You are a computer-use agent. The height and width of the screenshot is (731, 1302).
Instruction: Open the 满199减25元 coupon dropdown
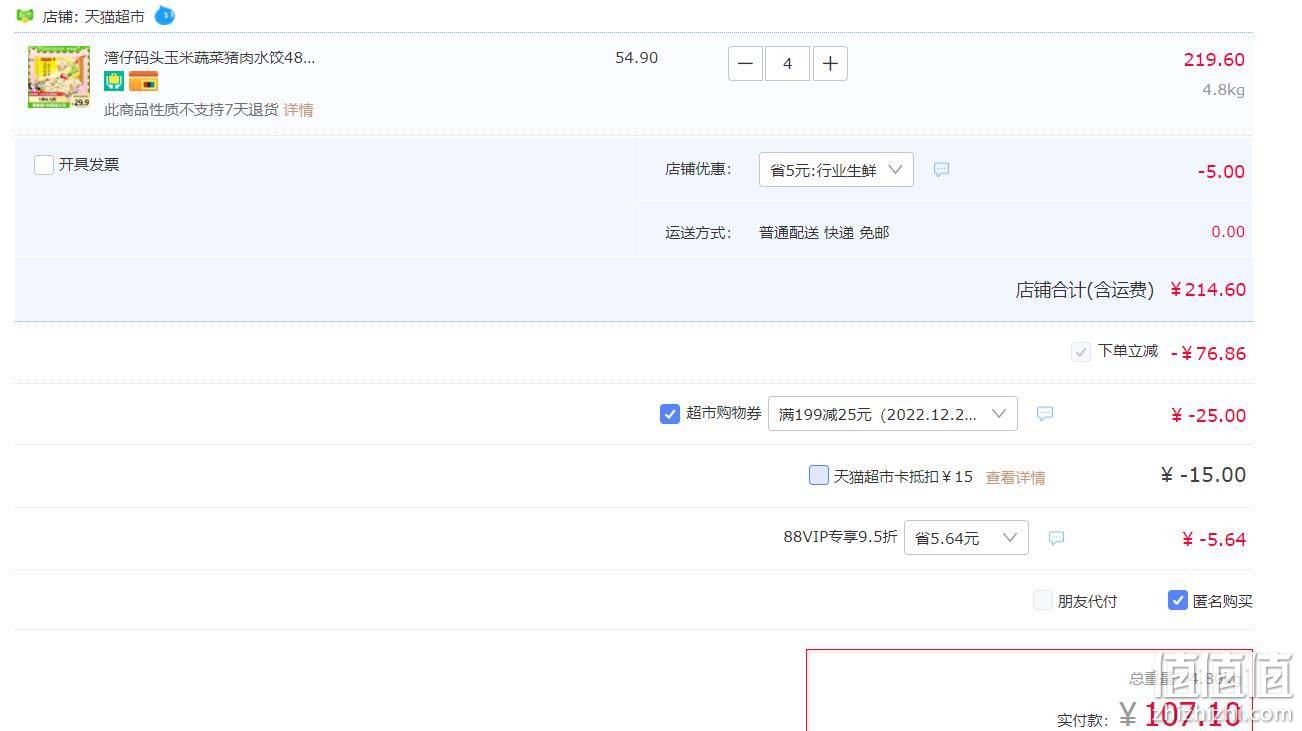coord(893,414)
